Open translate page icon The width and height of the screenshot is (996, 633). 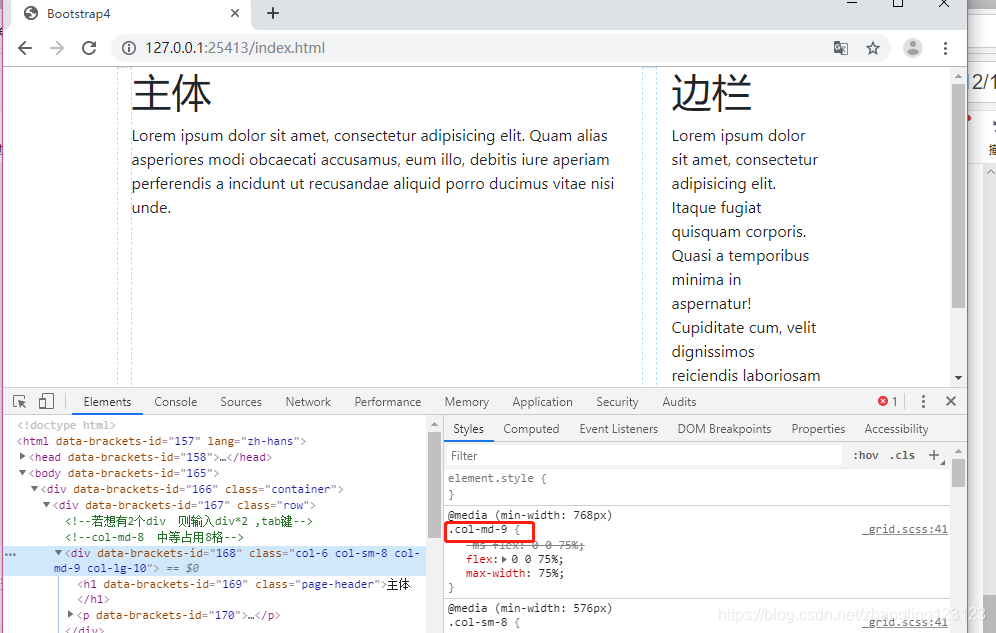(x=840, y=48)
